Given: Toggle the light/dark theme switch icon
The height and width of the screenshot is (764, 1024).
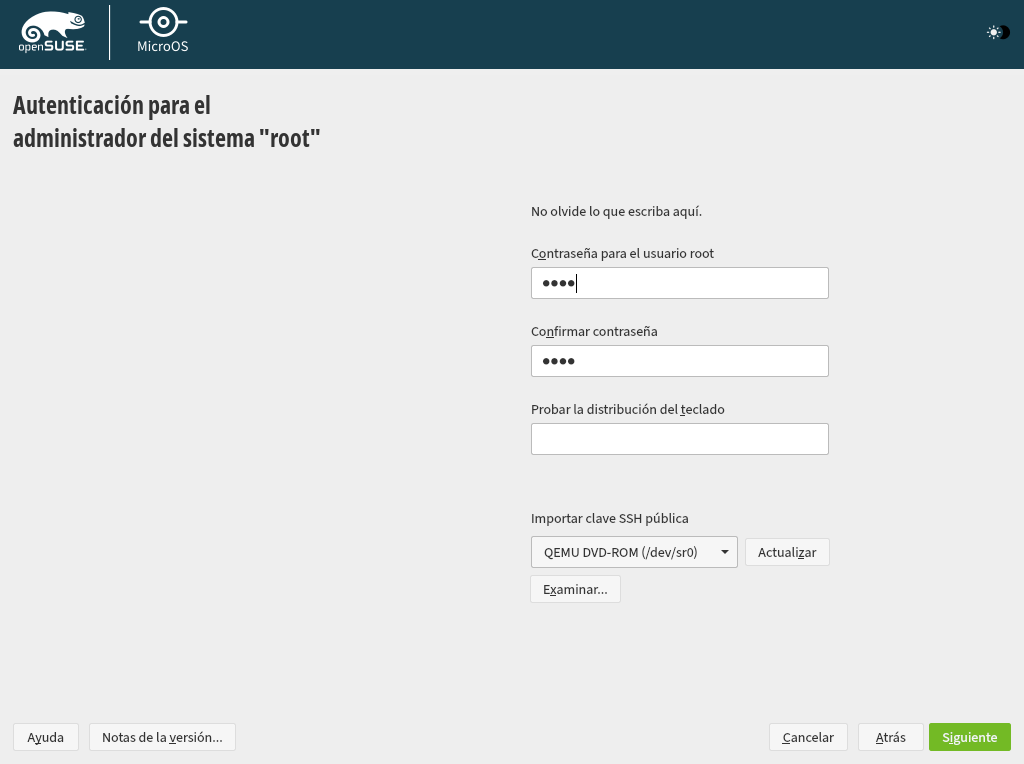Looking at the screenshot, I should (x=998, y=32).
